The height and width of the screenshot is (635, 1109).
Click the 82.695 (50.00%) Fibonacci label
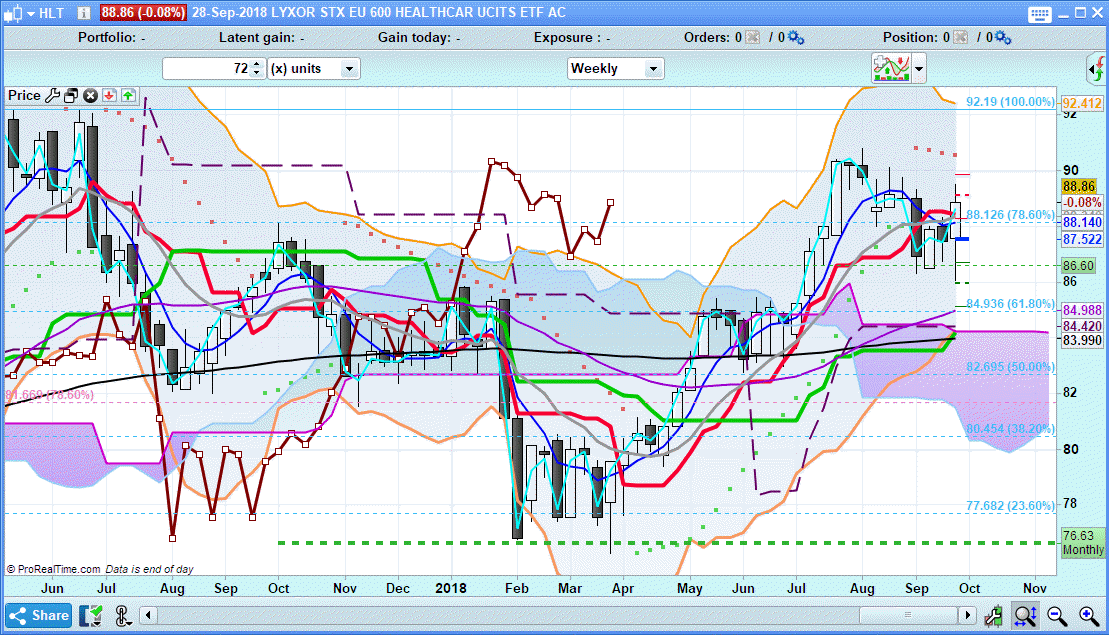click(x=1010, y=367)
